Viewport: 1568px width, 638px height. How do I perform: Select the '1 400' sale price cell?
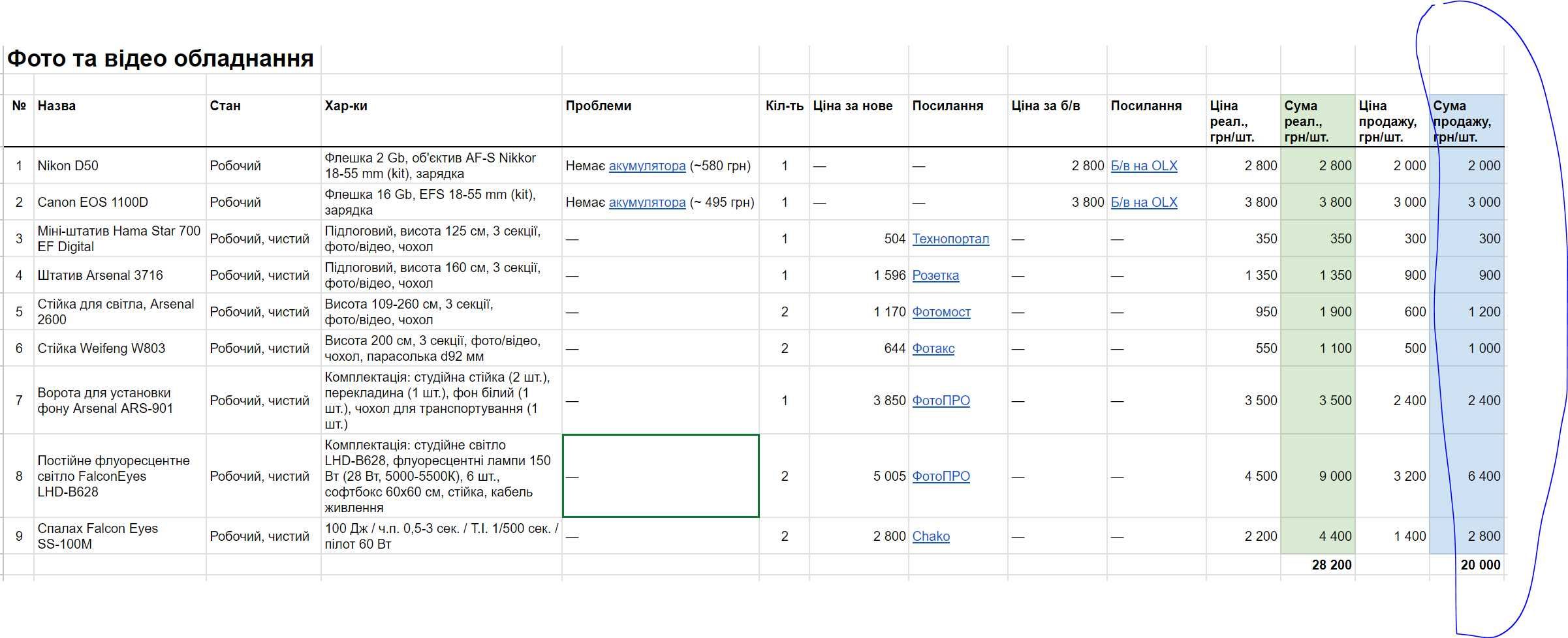coord(1392,536)
